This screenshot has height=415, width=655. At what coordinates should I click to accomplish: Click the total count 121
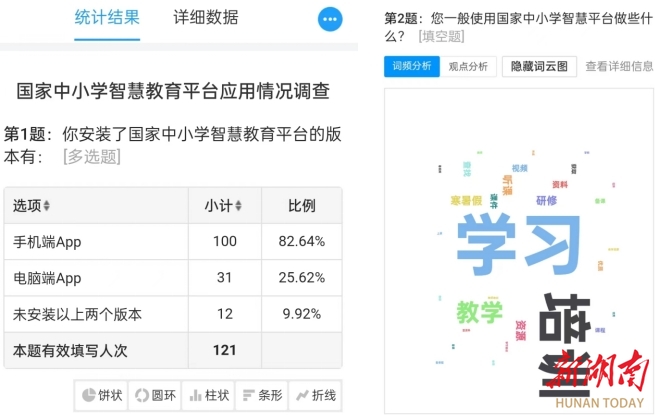[225, 351]
